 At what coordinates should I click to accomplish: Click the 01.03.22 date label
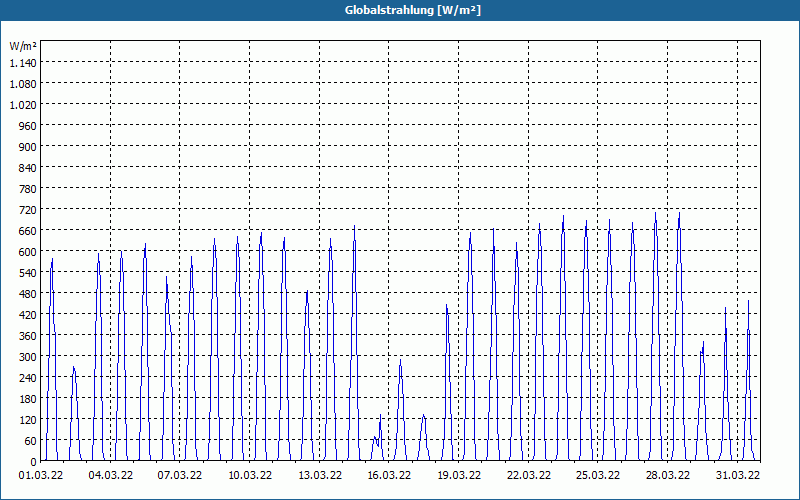(41, 476)
